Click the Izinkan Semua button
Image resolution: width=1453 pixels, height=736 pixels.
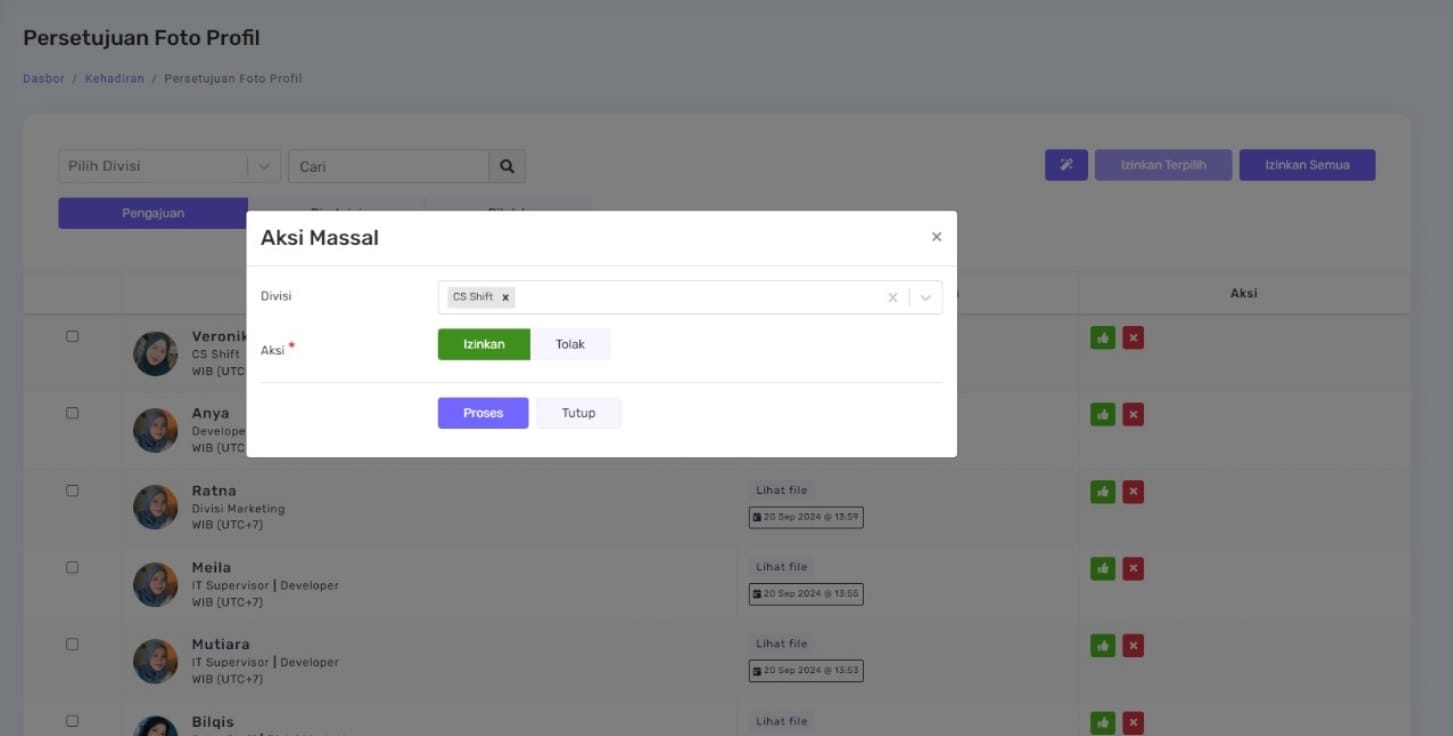(1307, 165)
